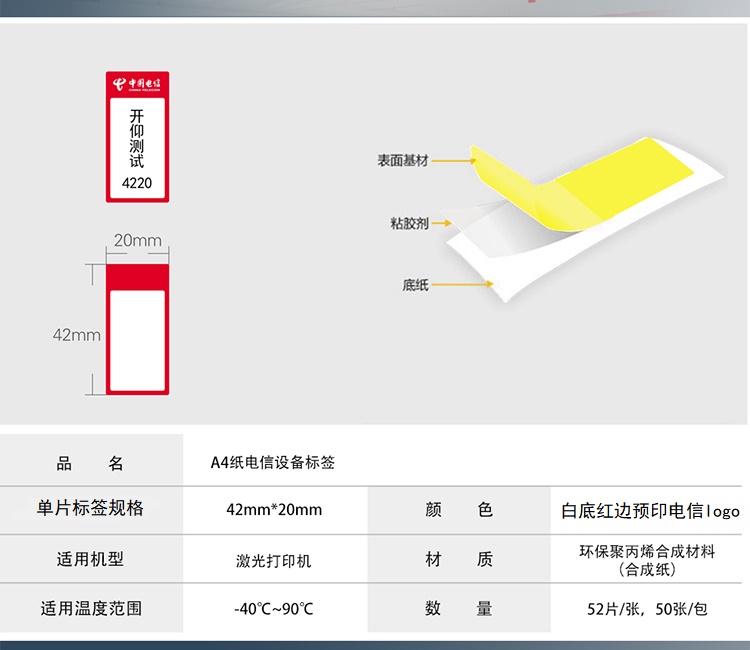This screenshot has width=750, height=650.
Task: Click the blank red-bordered label dimension diagram
Action: (137, 329)
